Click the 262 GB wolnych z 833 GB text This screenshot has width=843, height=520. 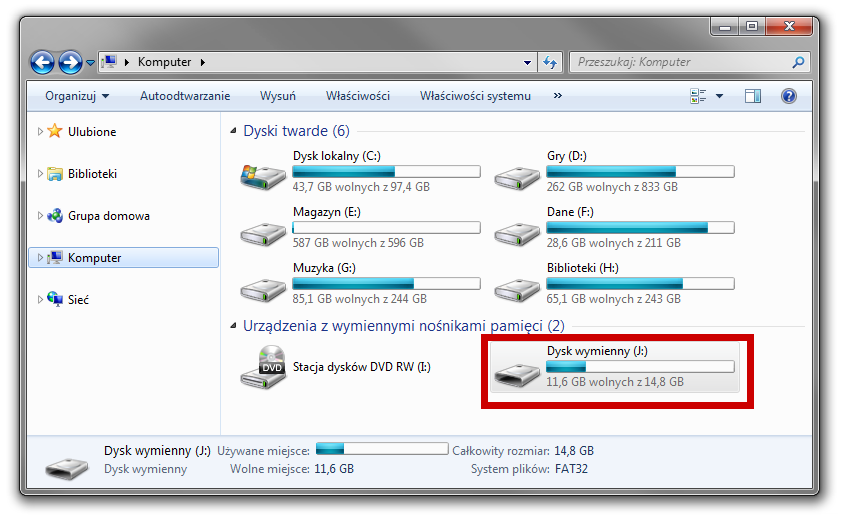coord(612,187)
